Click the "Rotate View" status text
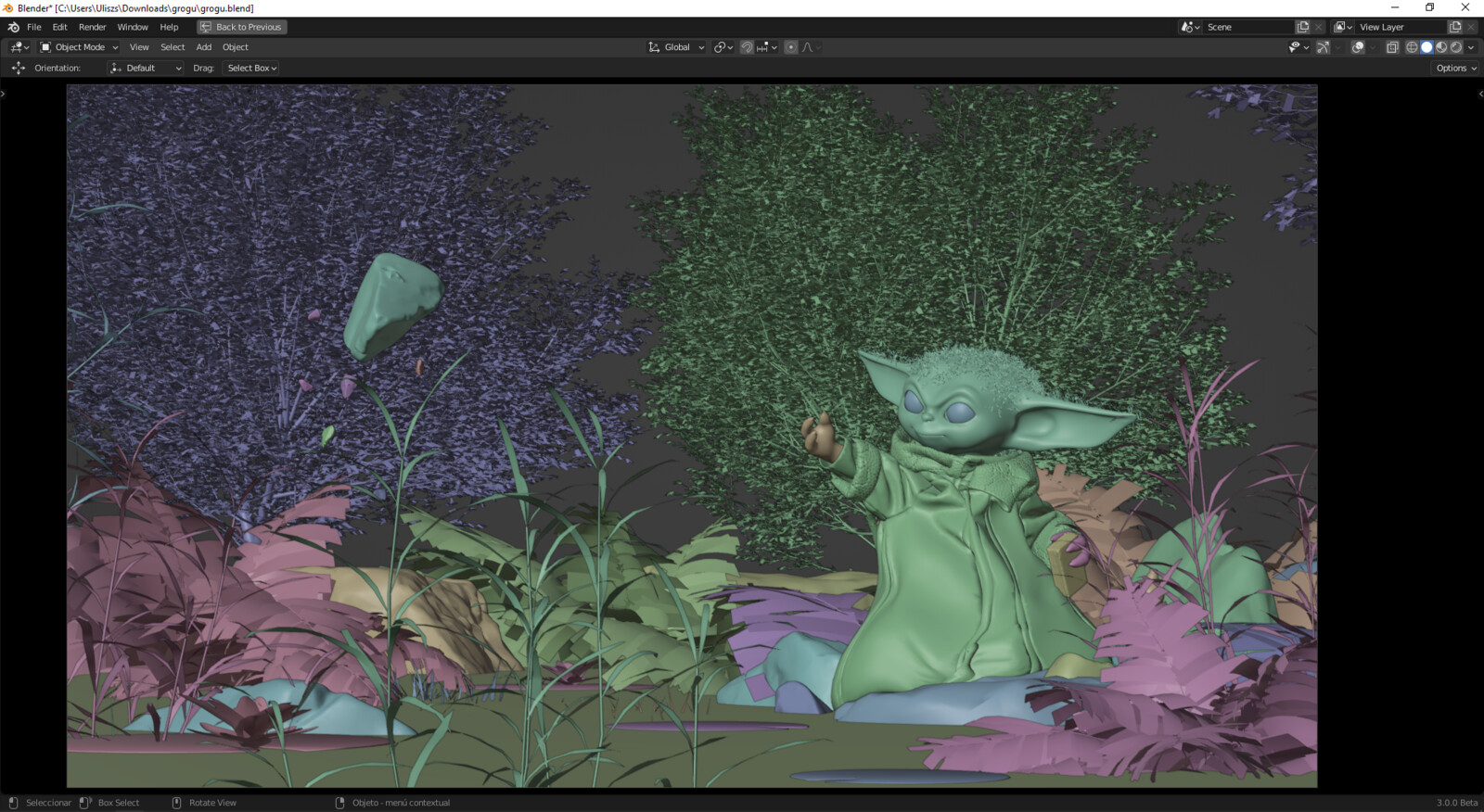This screenshot has width=1484, height=812. click(x=212, y=803)
